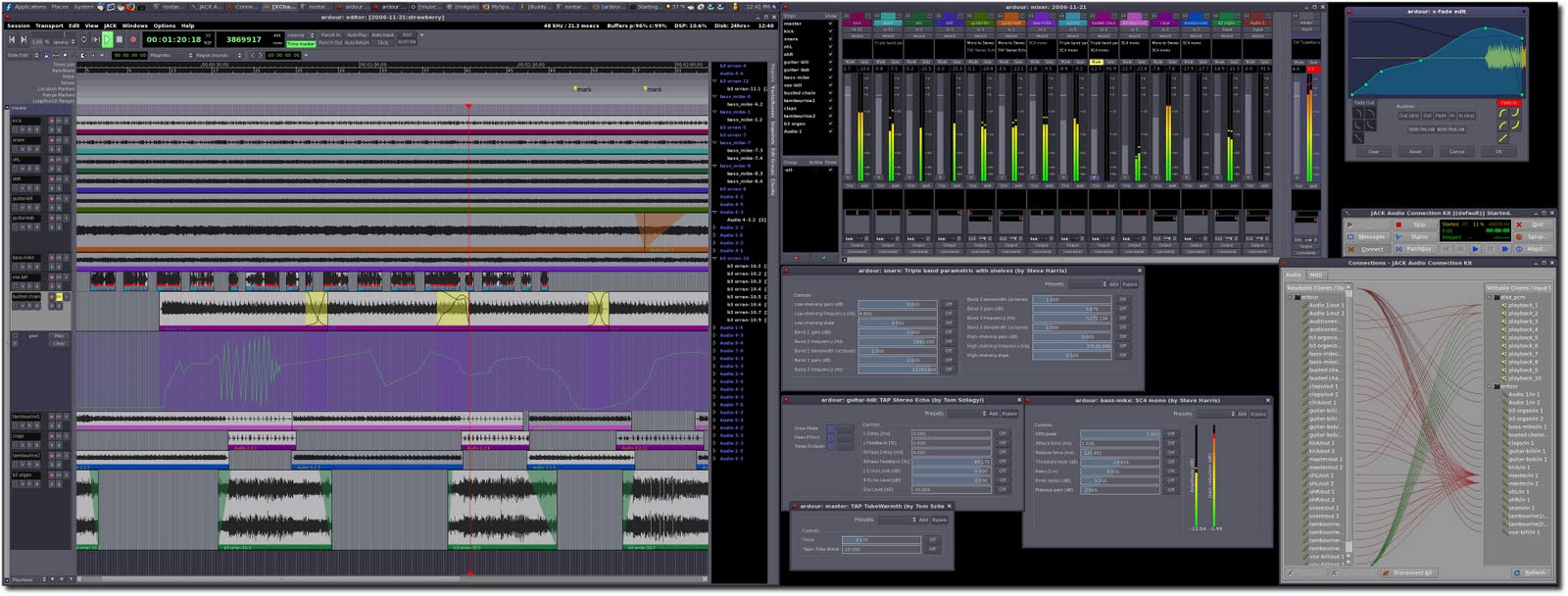Open the Places menu in GNOME panel

[60, 7]
